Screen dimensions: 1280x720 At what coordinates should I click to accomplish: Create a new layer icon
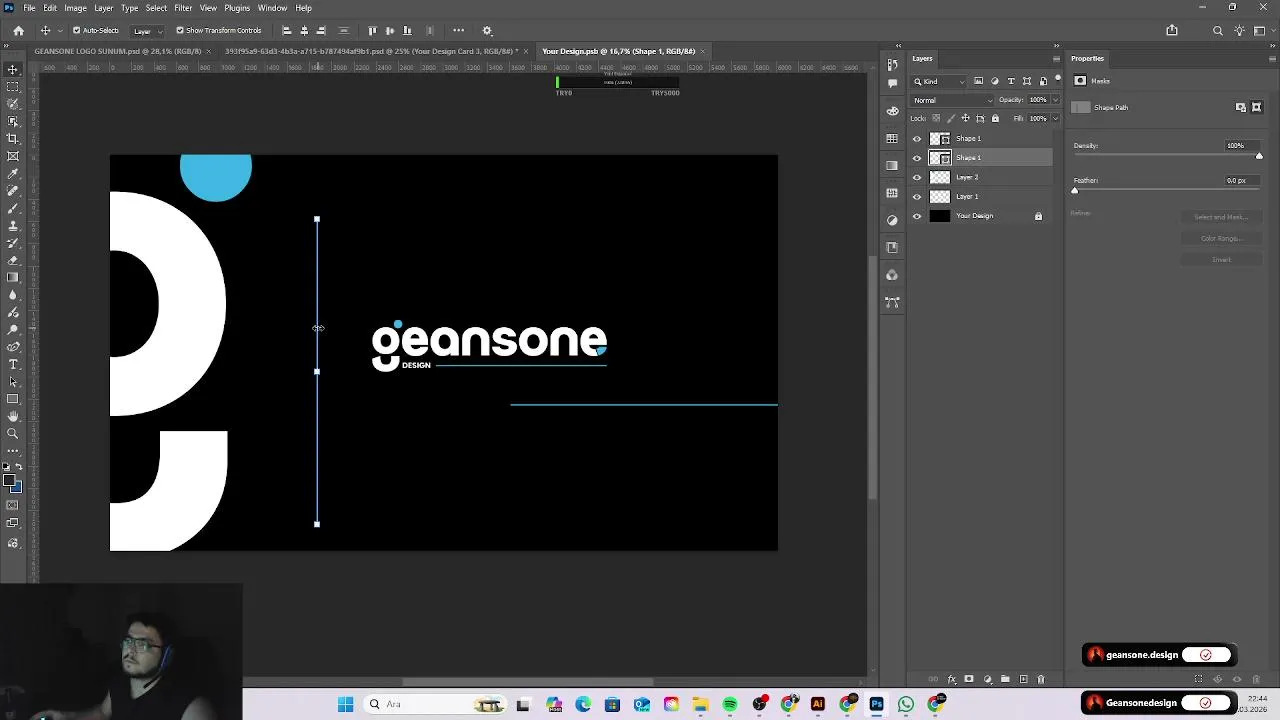pyautogui.click(x=1023, y=680)
